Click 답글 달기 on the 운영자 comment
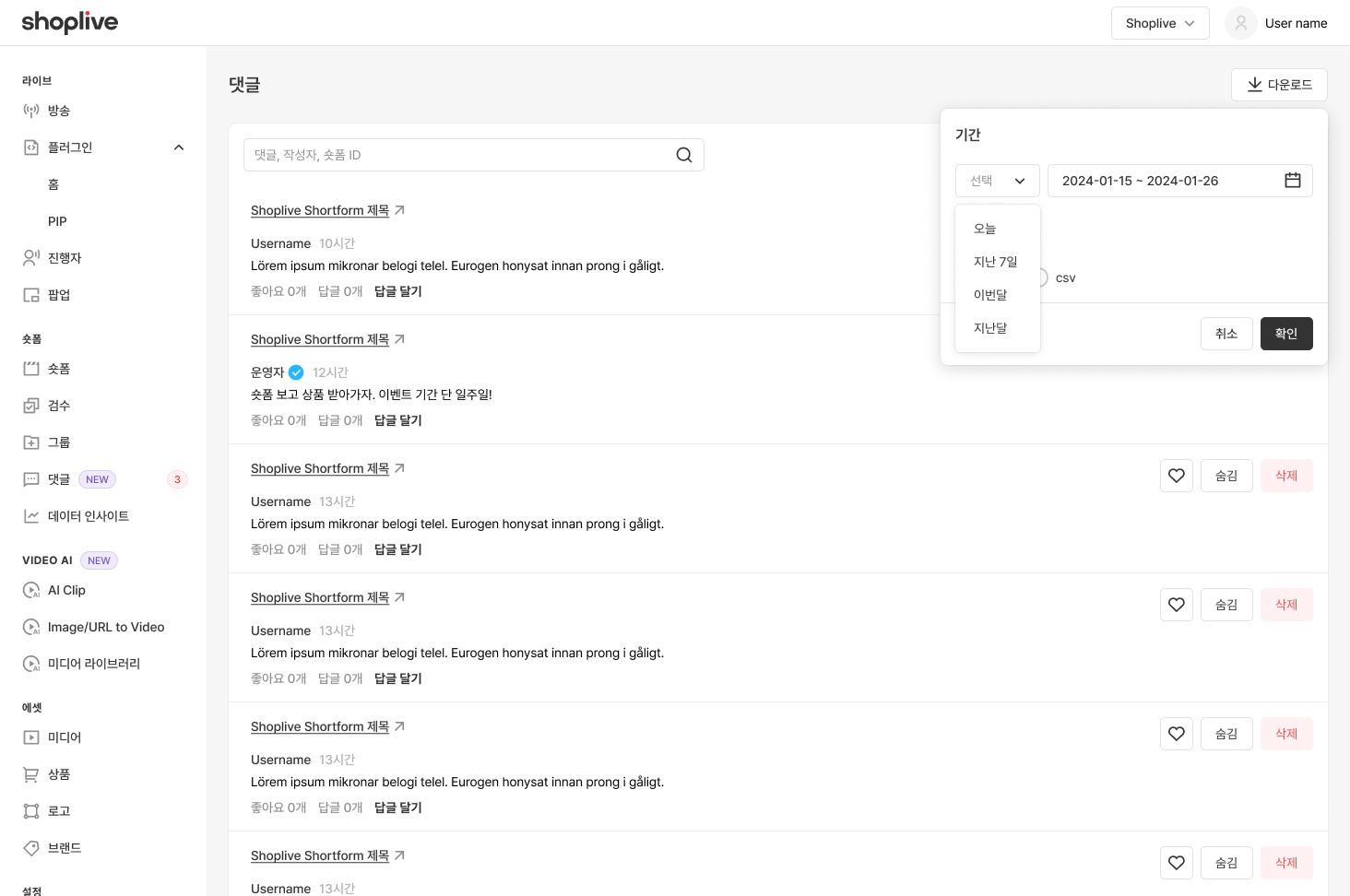Viewport: 1350px width, 896px height. (x=398, y=420)
